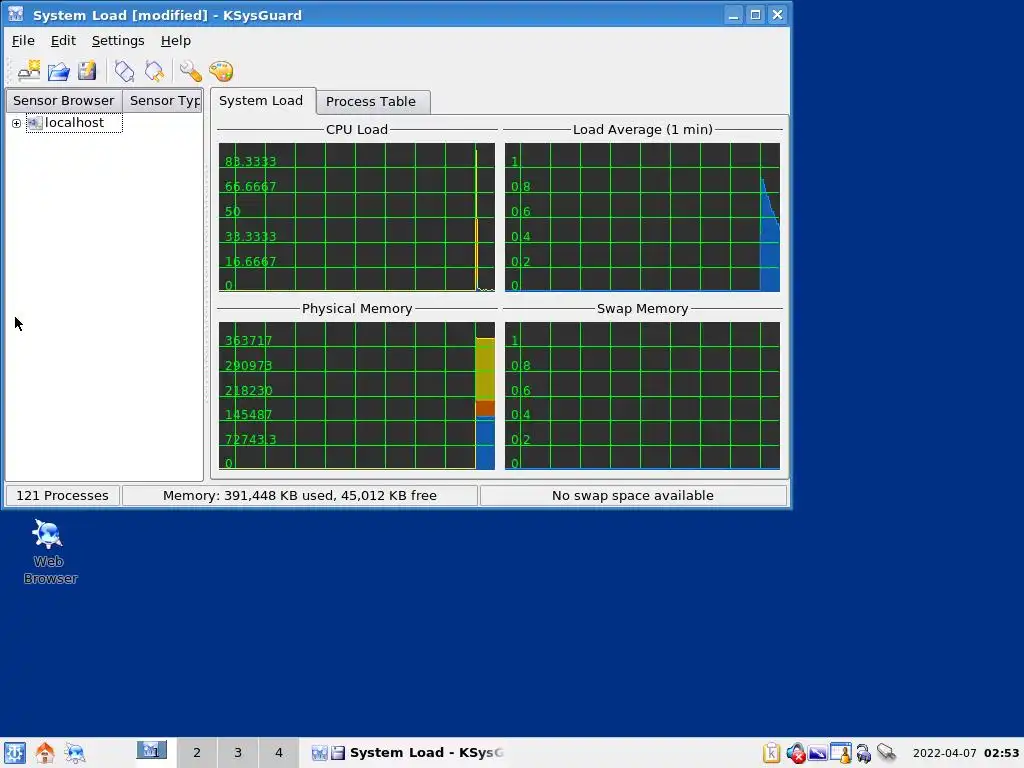Switch to virtual desktop 4

pyautogui.click(x=279, y=752)
